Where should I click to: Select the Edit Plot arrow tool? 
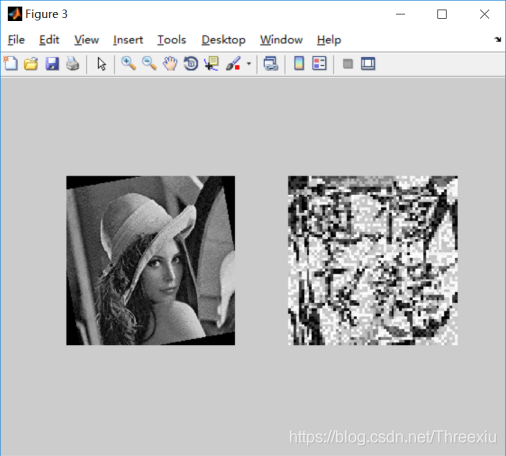[x=102, y=64]
